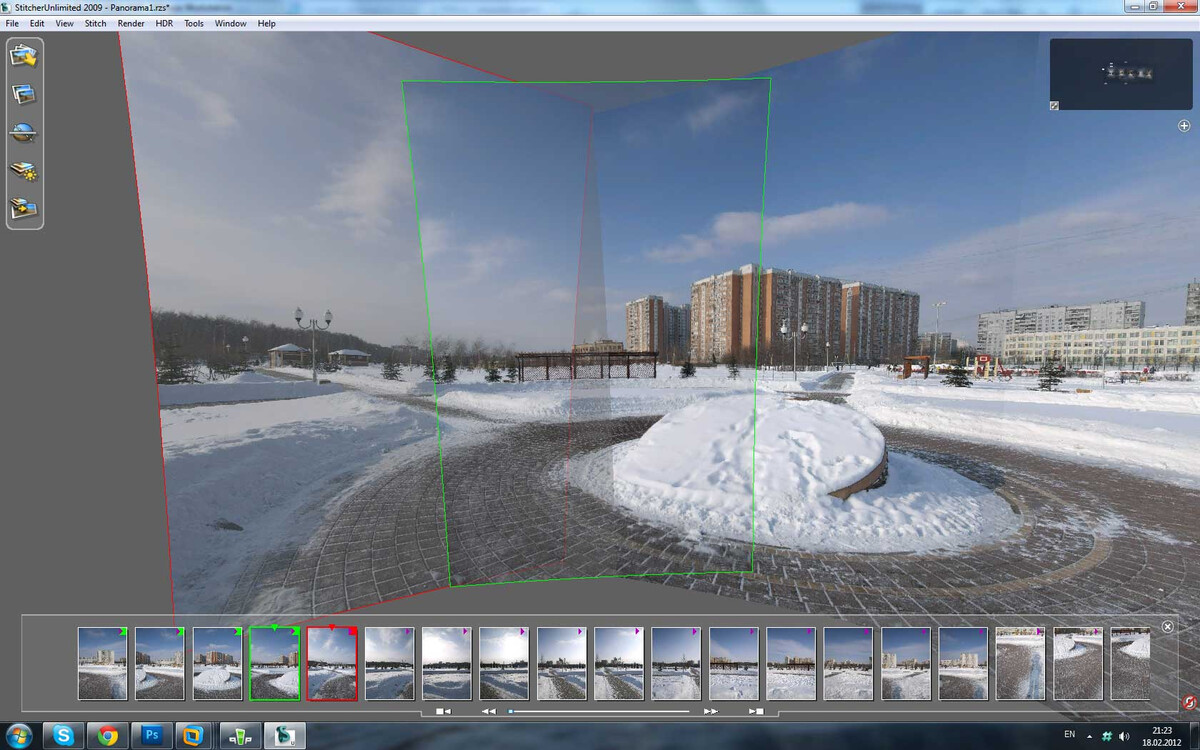Select the red-outlined thumbnail in the strip
The width and height of the screenshot is (1200, 750).
pos(332,663)
